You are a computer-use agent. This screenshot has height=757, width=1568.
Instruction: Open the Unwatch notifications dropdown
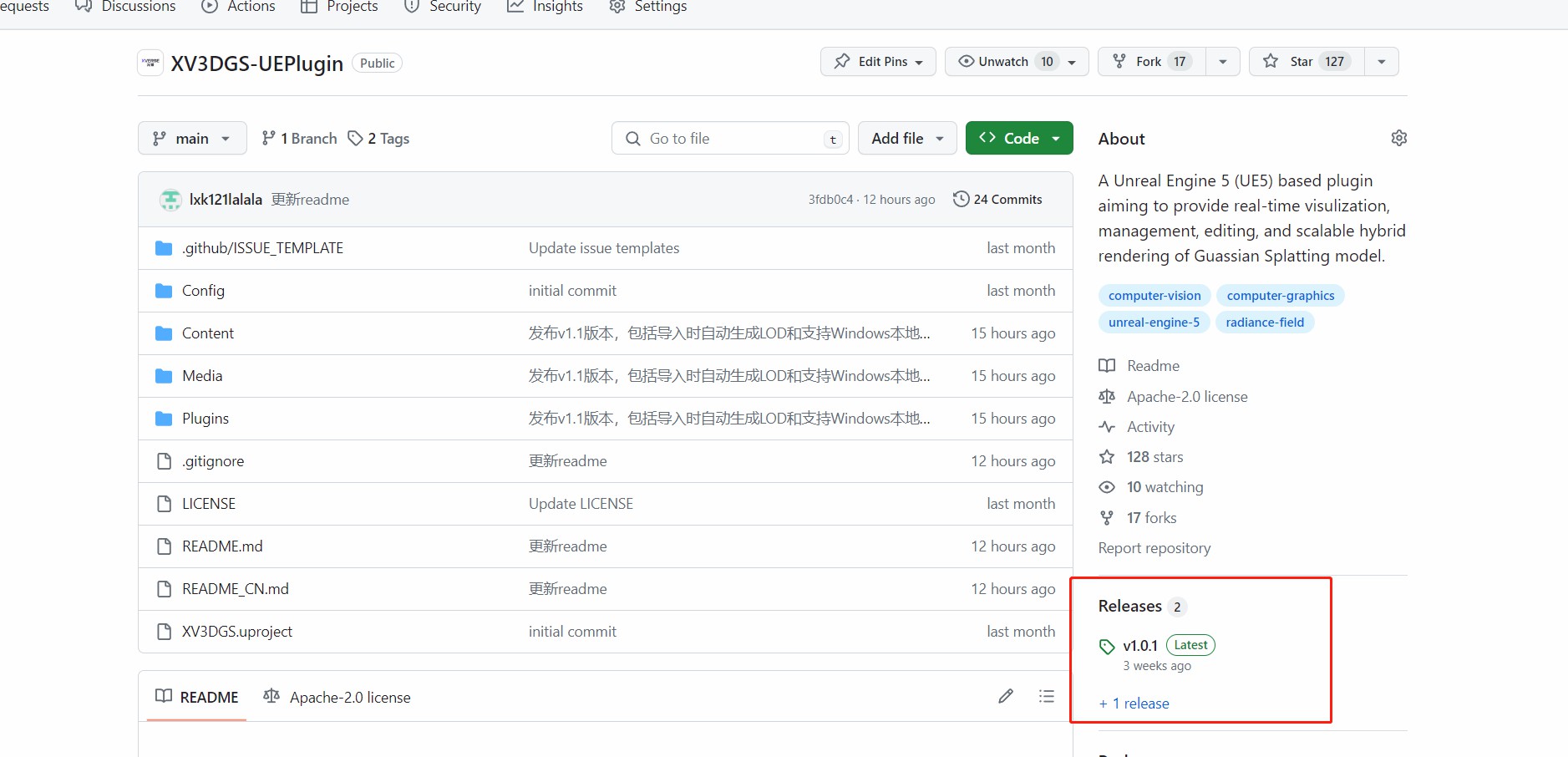click(1017, 62)
